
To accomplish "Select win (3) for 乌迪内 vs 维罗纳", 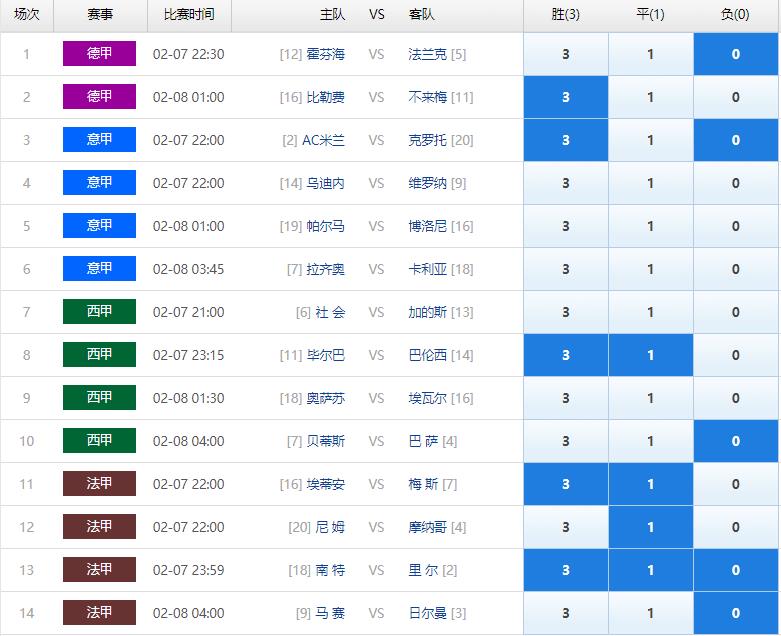I will (566, 183).
